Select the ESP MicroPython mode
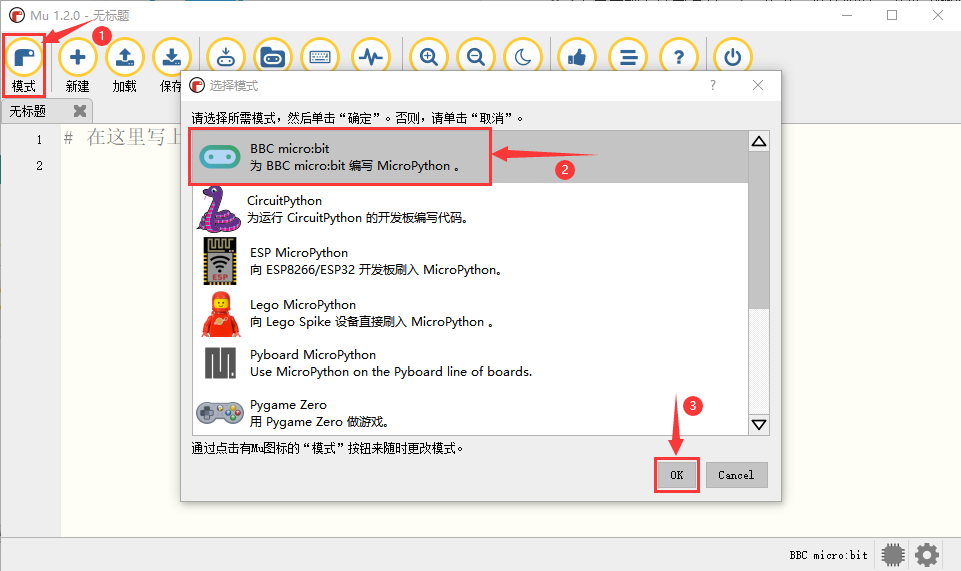 tap(470, 261)
